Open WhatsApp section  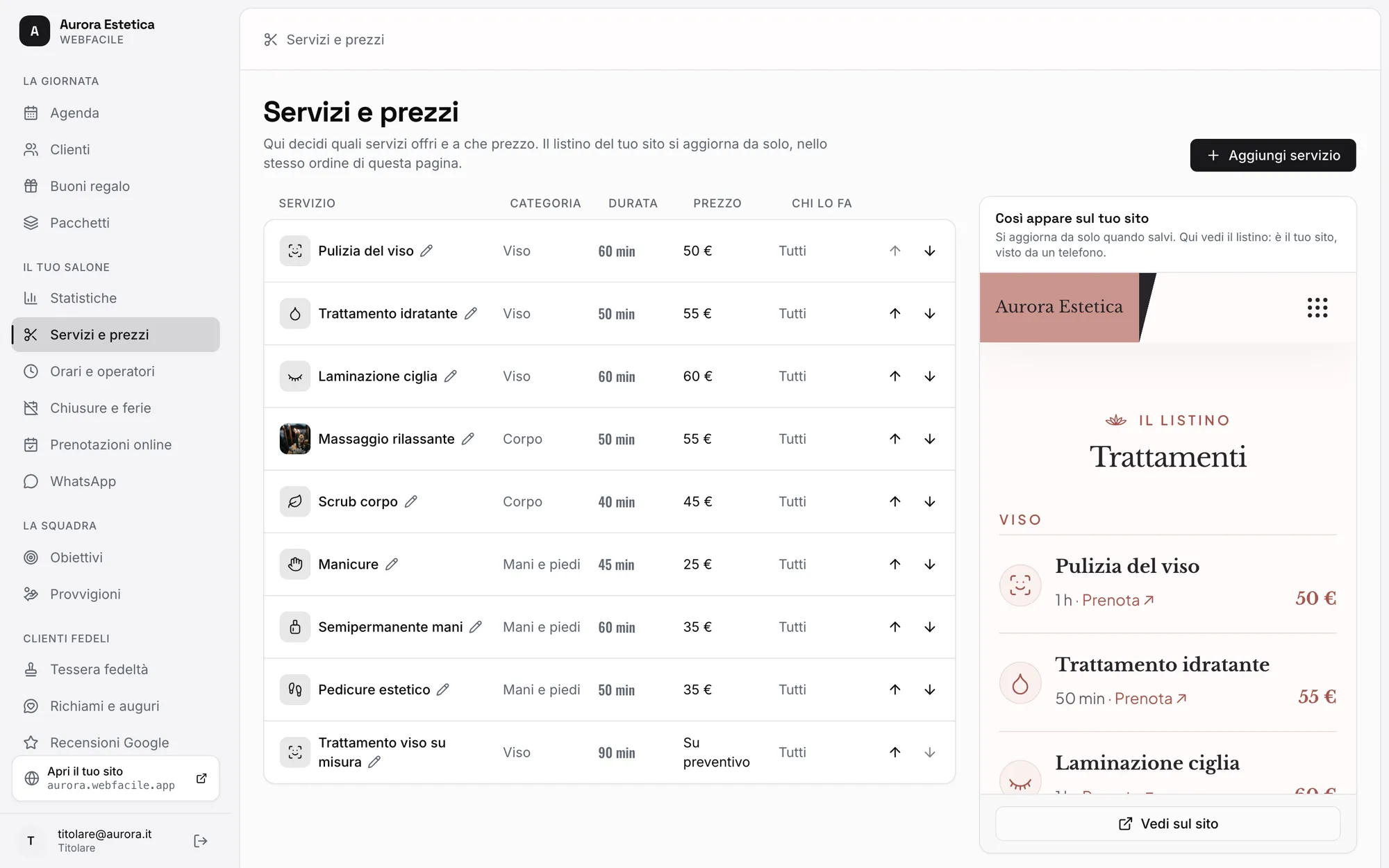(x=115, y=481)
